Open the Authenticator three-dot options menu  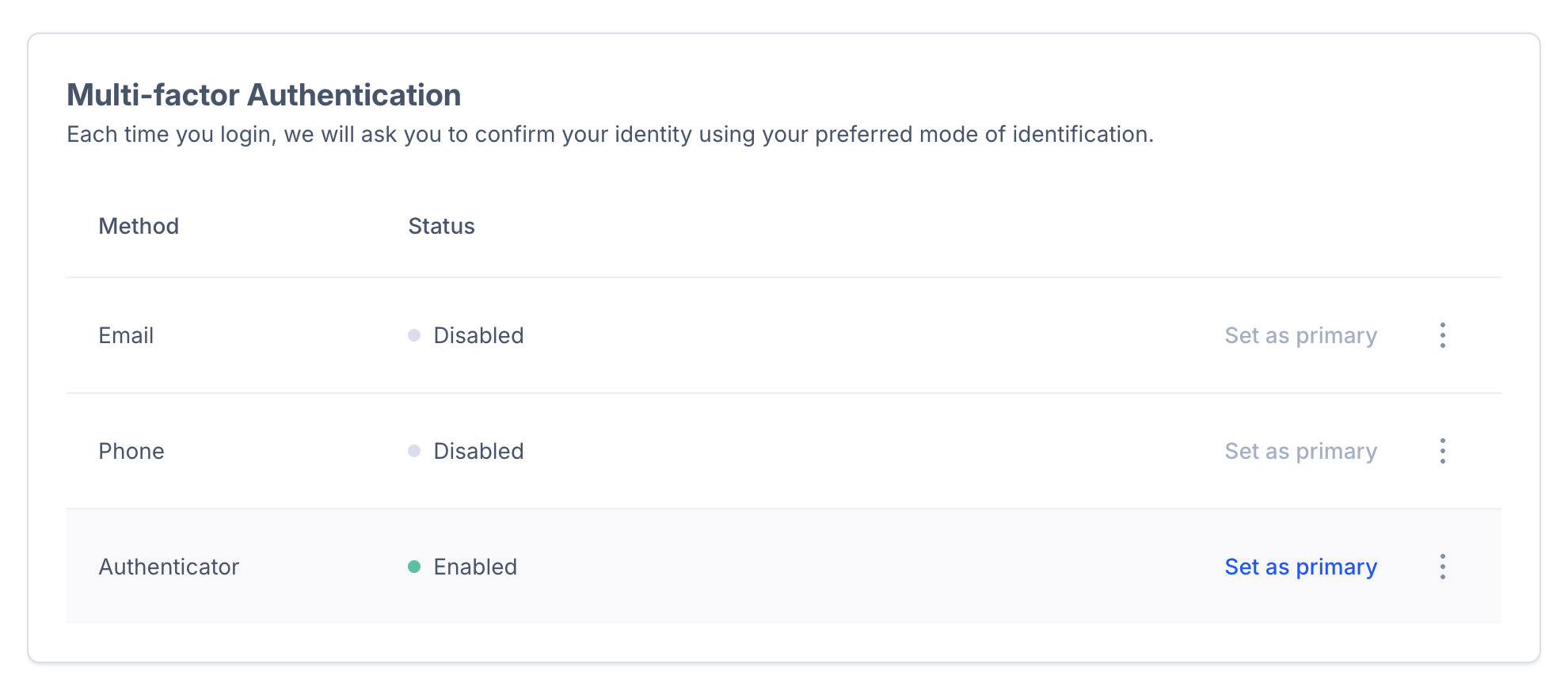(x=1442, y=567)
